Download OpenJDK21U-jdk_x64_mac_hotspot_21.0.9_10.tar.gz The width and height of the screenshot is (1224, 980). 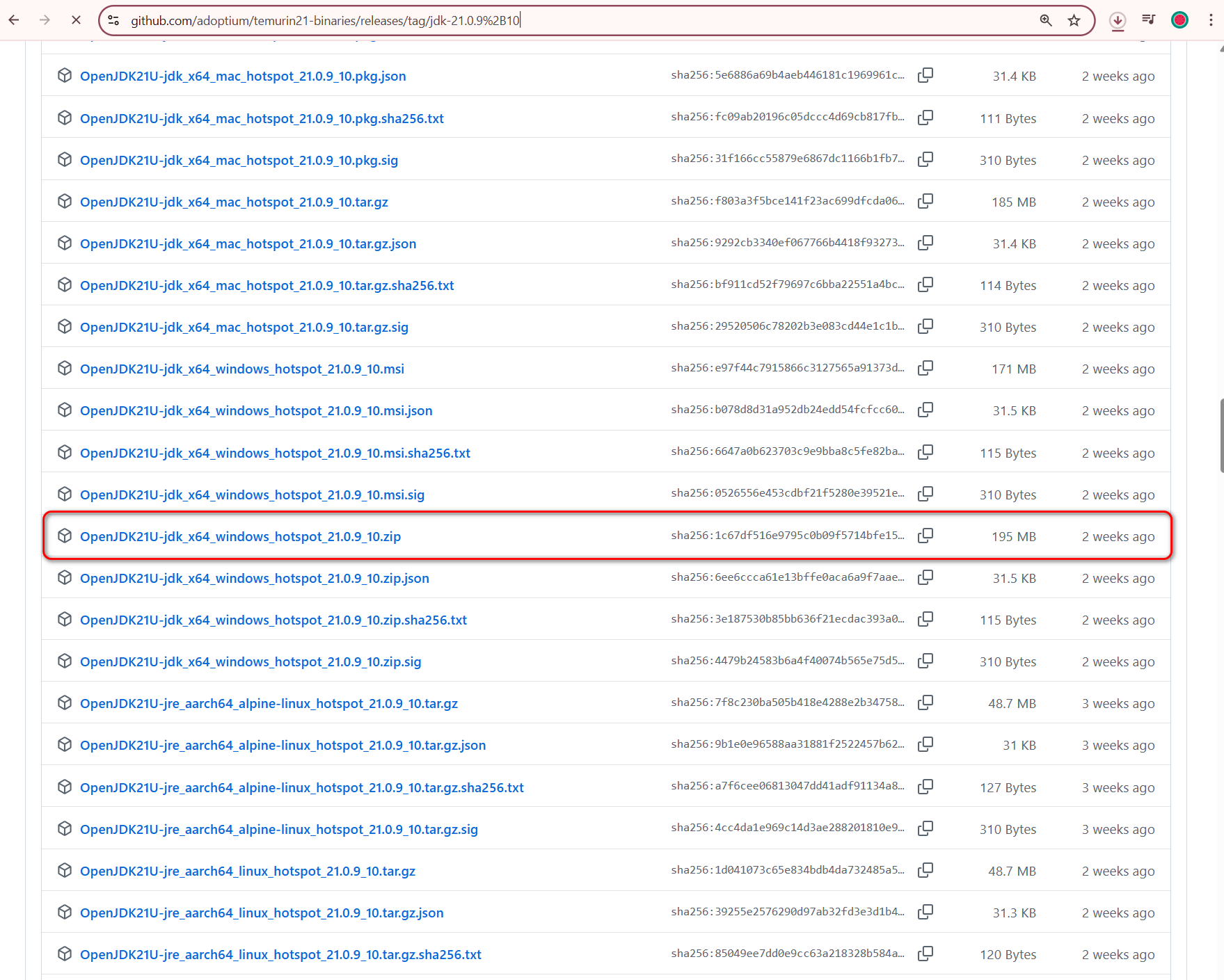234,202
